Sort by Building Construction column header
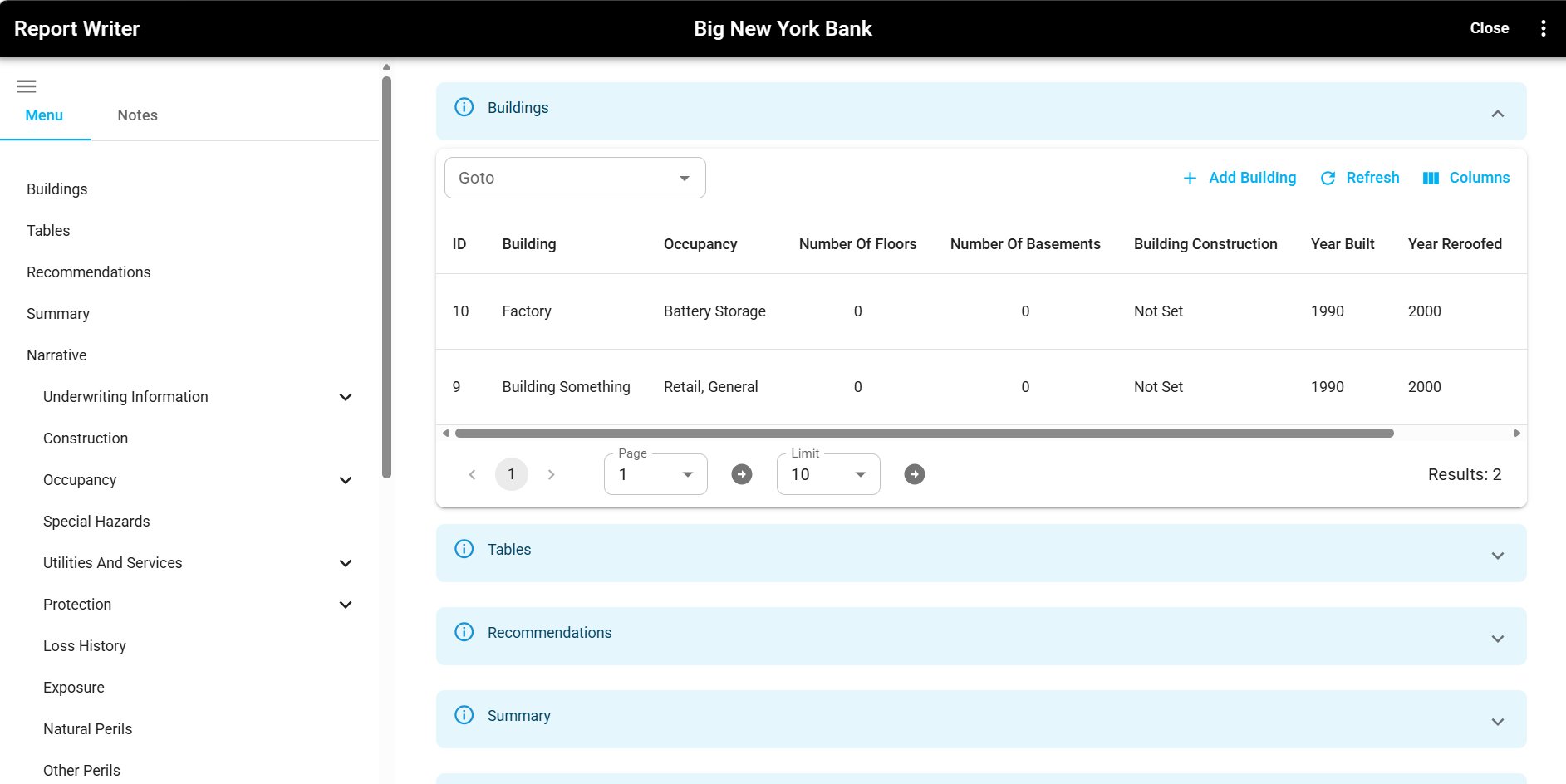Viewport: 1566px width, 784px height. [1205, 244]
